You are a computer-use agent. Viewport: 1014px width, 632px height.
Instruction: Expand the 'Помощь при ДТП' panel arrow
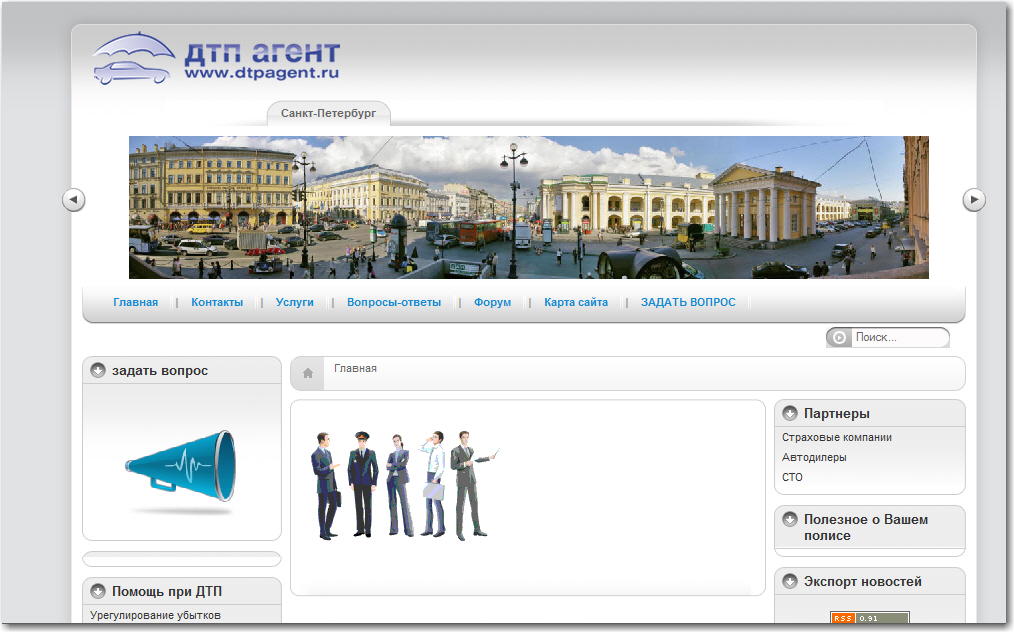click(x=98, y=591)
